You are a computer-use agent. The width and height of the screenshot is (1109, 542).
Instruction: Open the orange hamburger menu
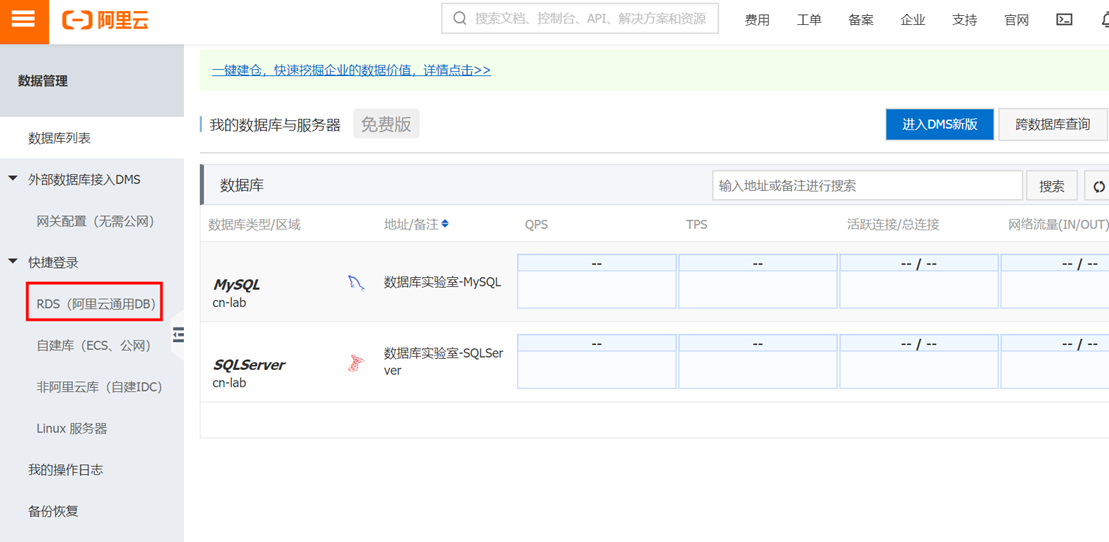[x=24, y=21]
